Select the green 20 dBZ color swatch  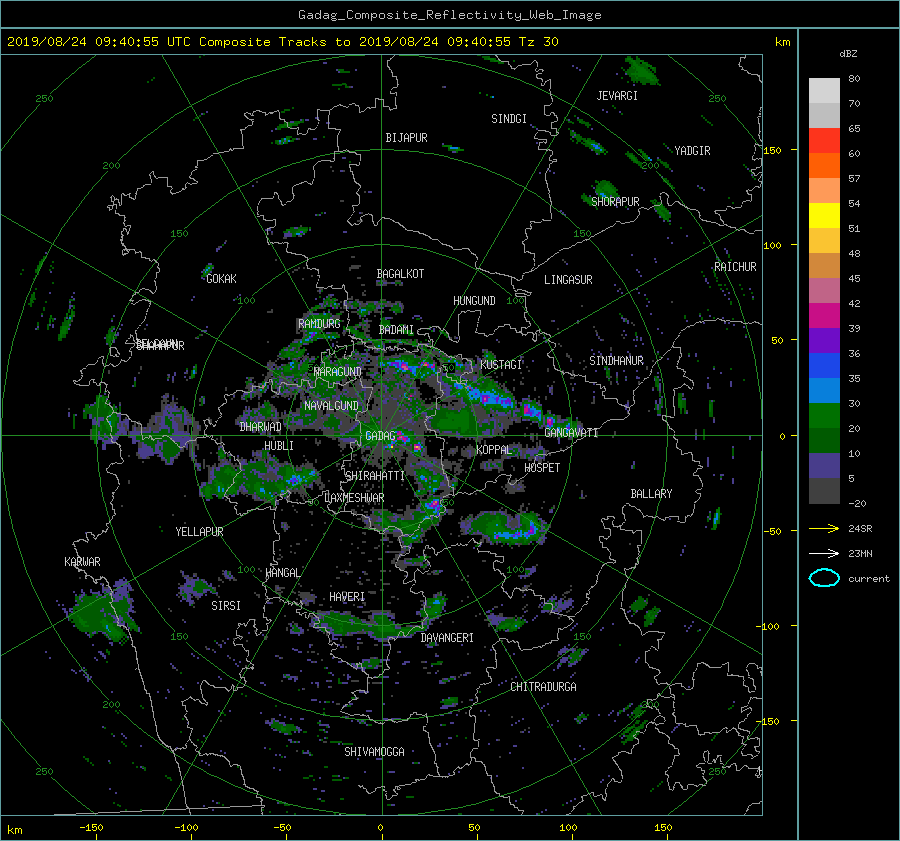[x=824, y=415]
